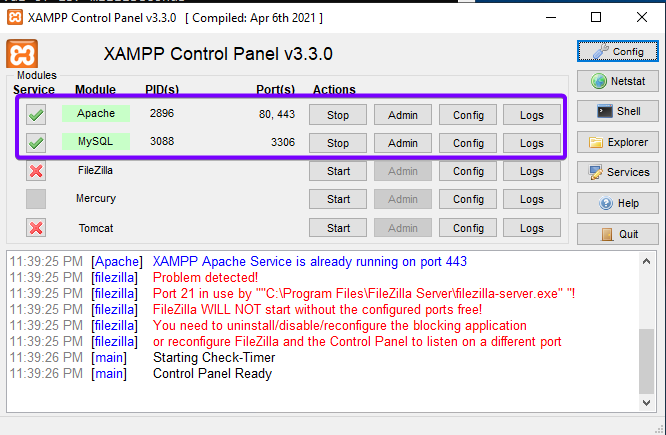This screenshot has width=666, height=435.
Task: Open Apache Admin page
Action: 403,115
